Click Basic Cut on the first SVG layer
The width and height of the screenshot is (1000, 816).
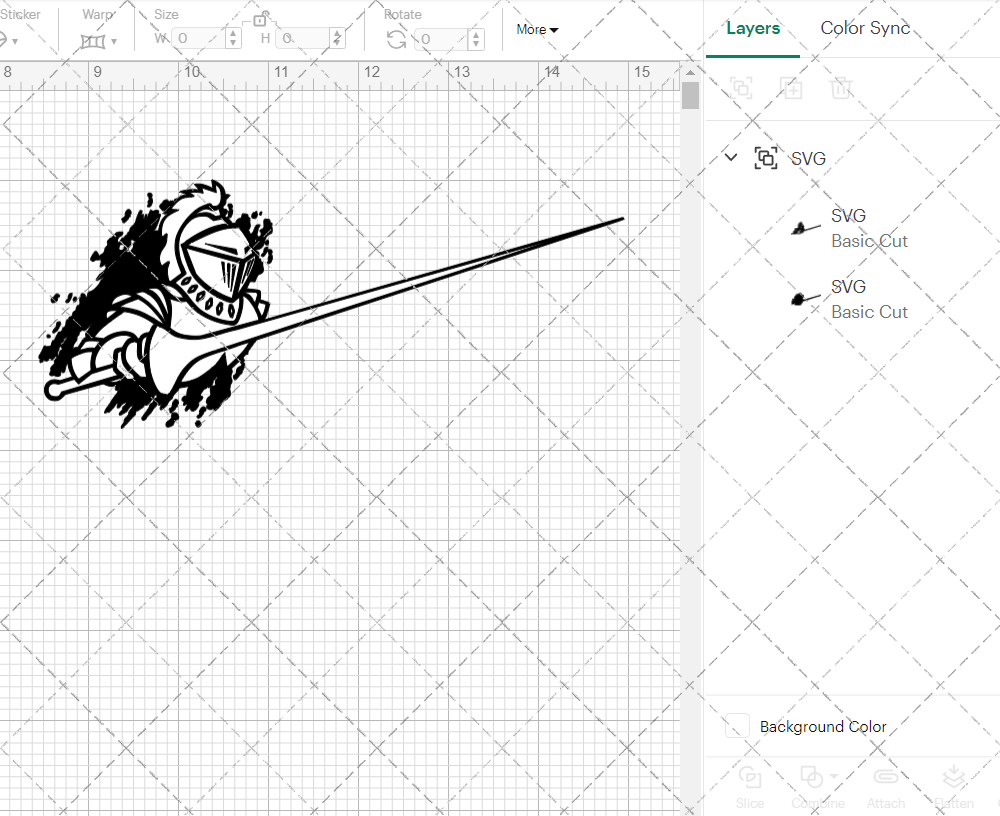pyautogui.click(x=869, y=241)
